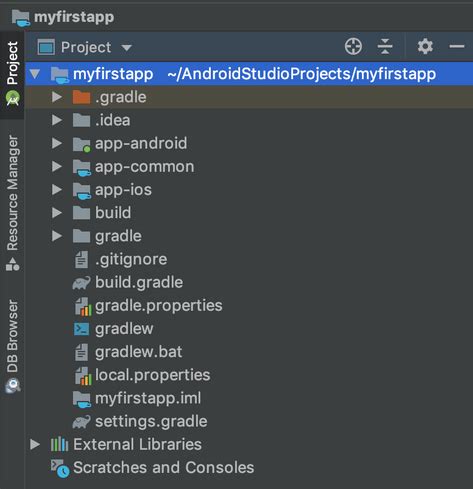Select the gradlew file name
This screenshot has width=473, height=489.
(x=124, y=329)
